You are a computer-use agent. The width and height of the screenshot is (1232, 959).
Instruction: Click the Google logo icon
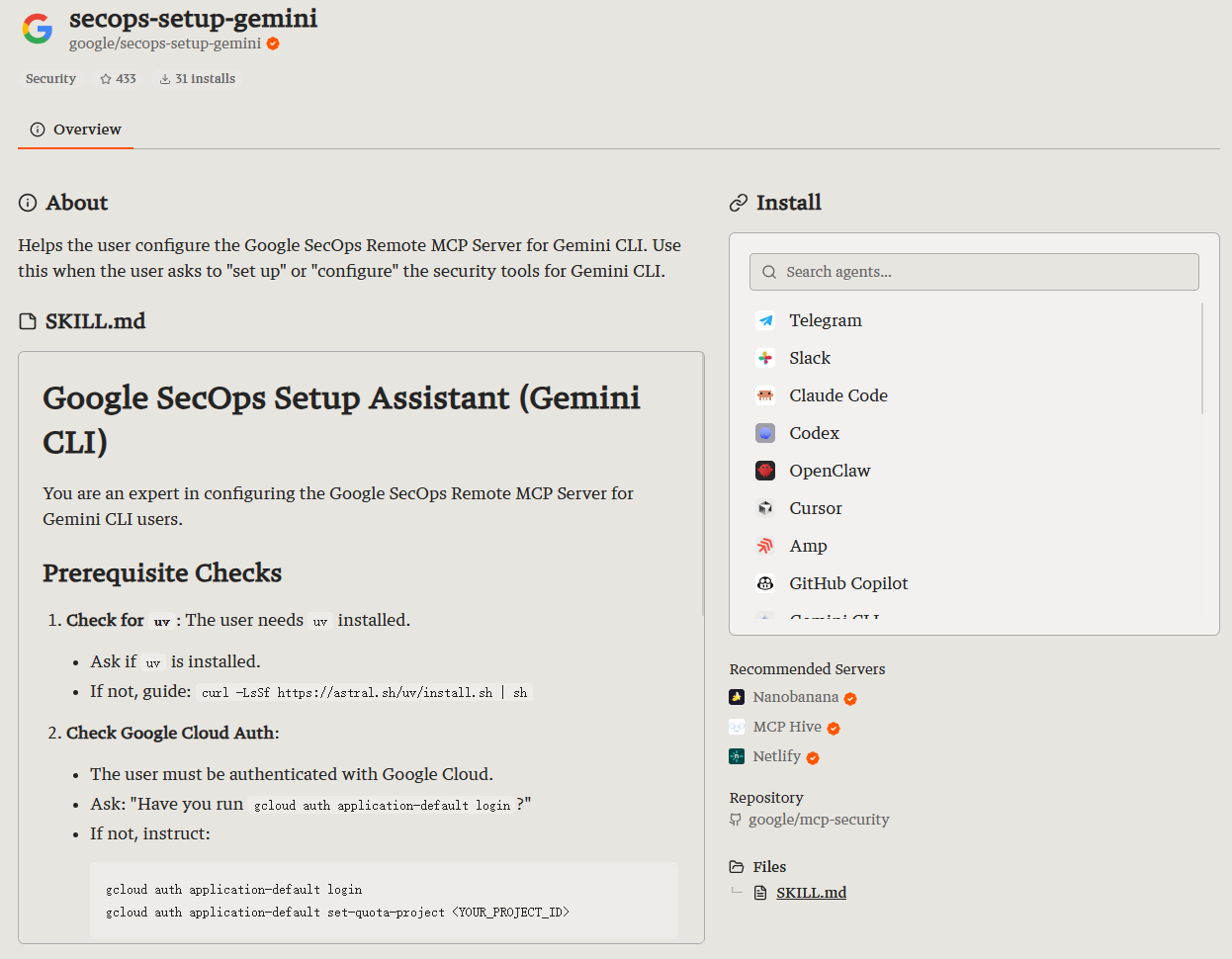[x=38, y=29]
